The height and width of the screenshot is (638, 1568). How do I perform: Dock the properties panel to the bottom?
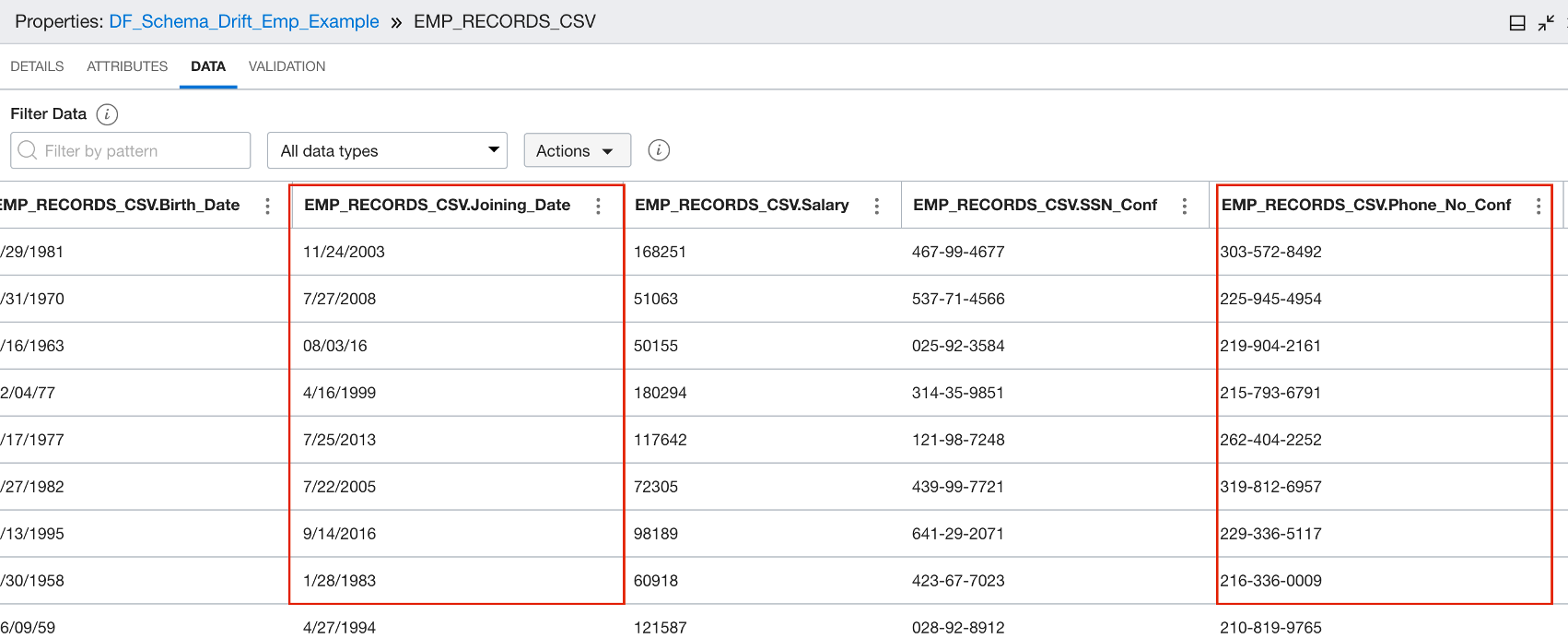coord(1517,23)
